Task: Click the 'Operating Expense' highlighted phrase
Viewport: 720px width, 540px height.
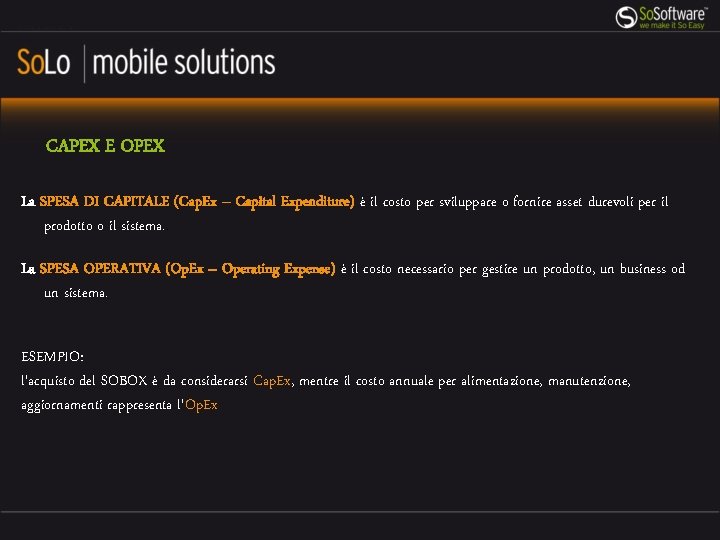Action: coord(278,269)
